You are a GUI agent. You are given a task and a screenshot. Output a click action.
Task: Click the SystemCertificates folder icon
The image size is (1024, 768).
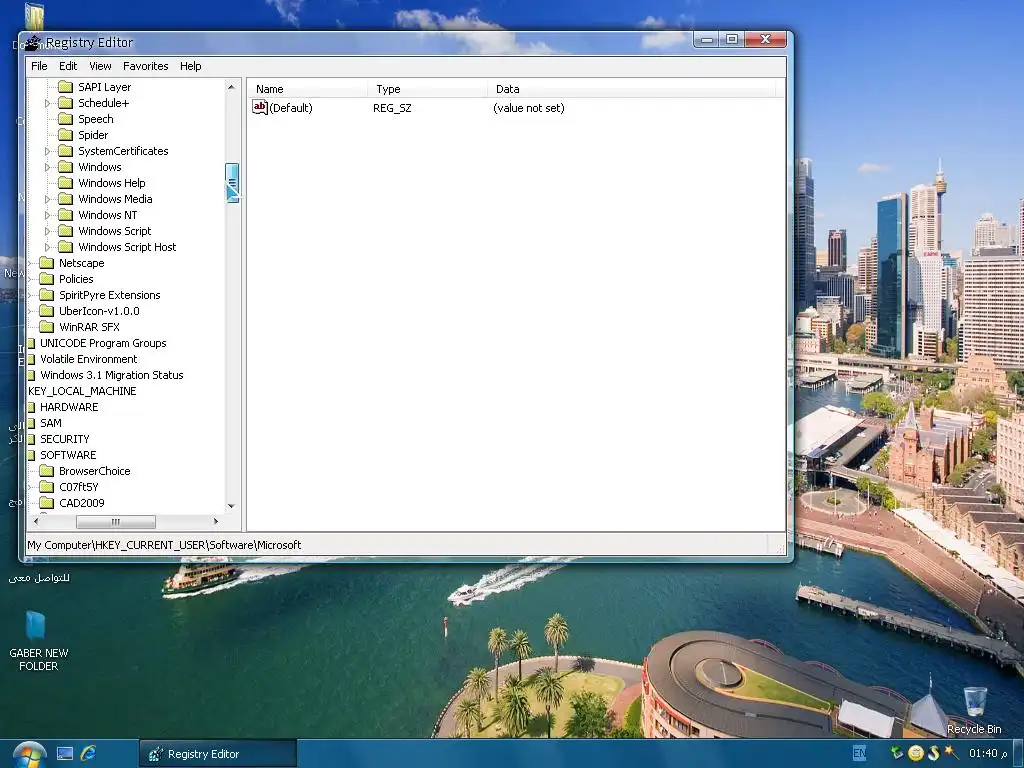click(65, 151)
